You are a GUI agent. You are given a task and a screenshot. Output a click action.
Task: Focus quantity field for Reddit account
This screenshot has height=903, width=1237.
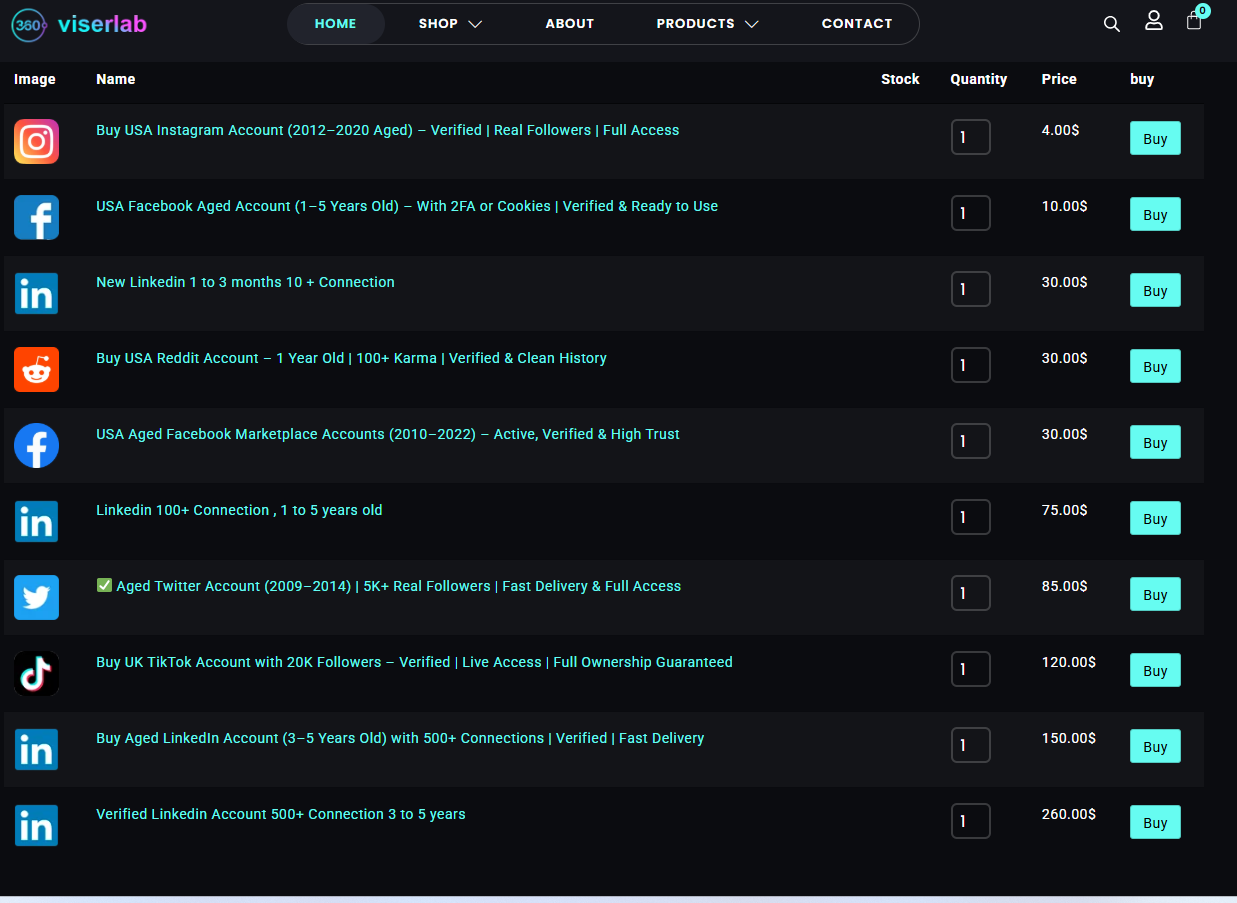(x=971, y=365)
